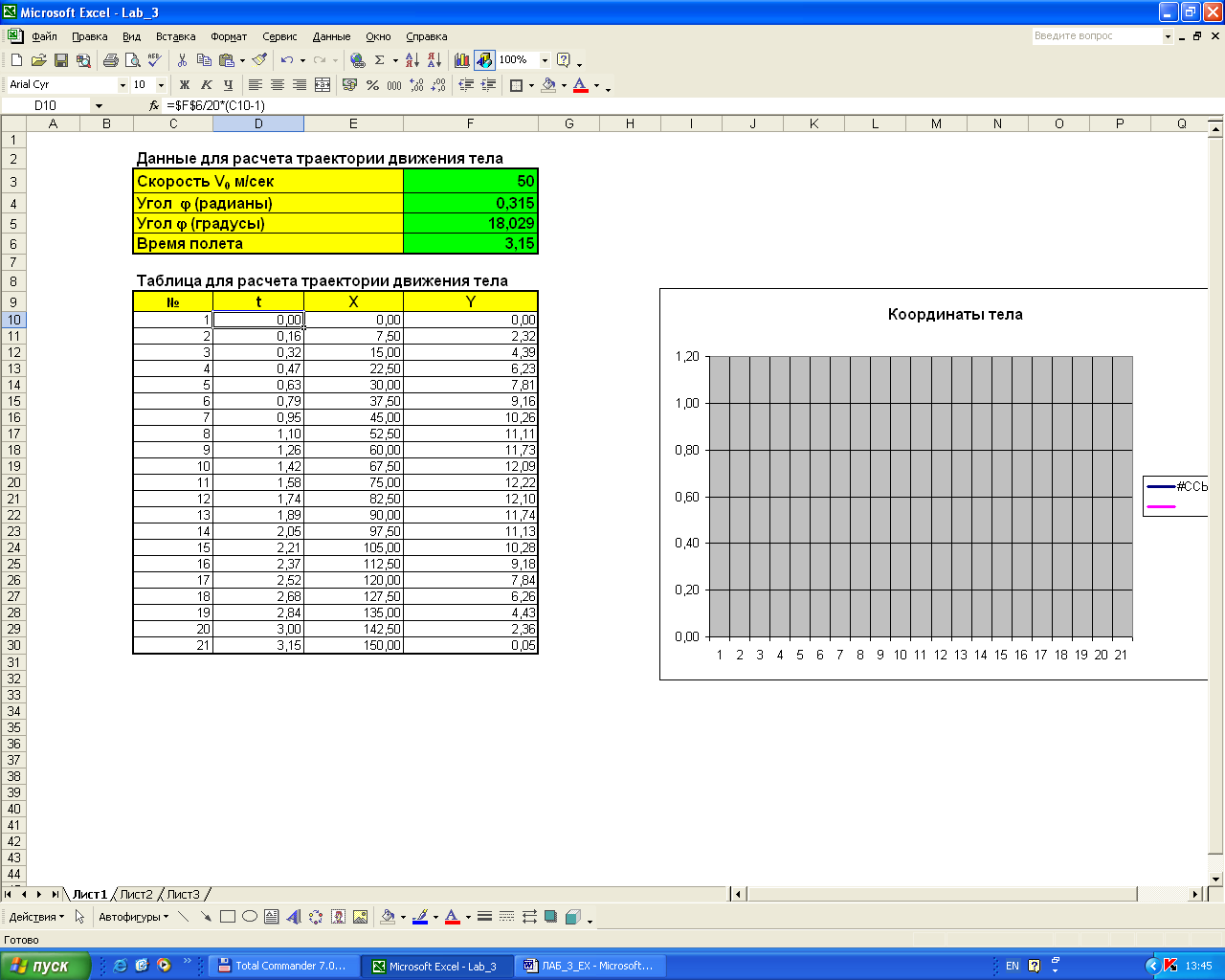Open the Формат menu
Viewport: 1225px width, 980px height.
point(229,36)
